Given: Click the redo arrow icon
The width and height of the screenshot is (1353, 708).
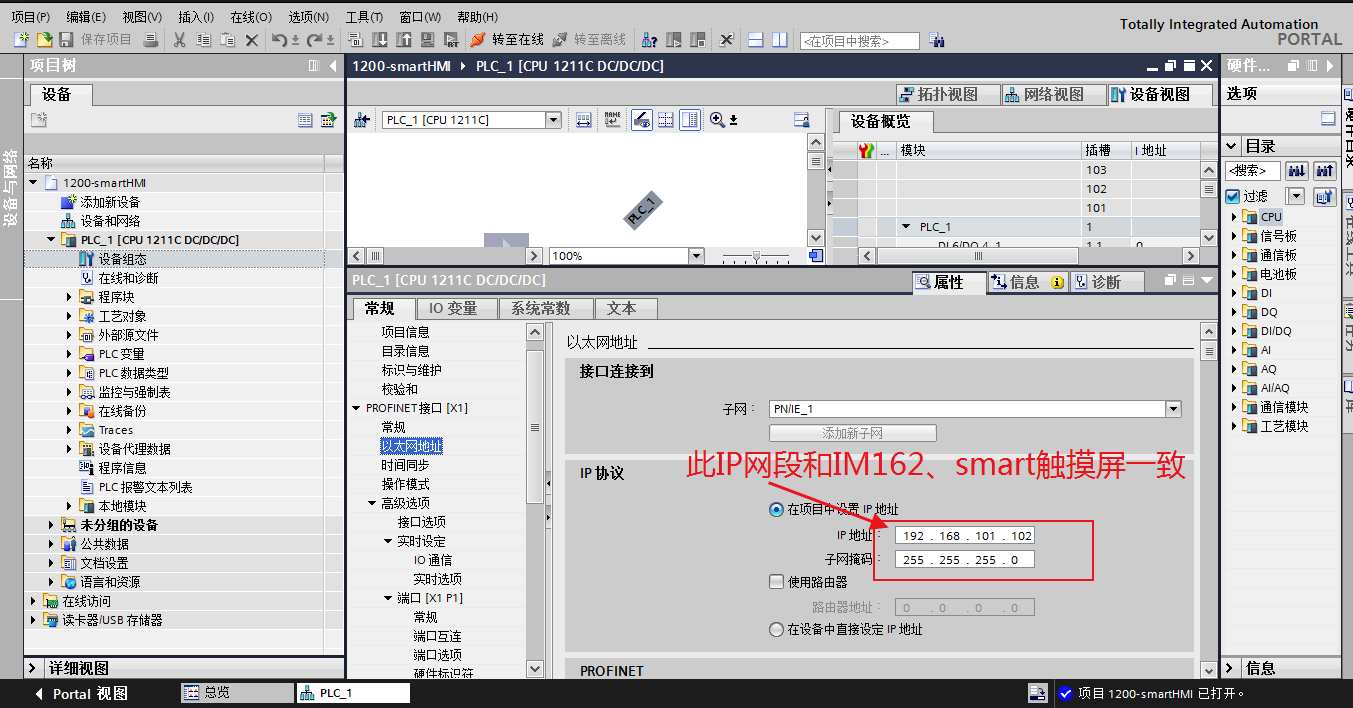Looking at the screenshot, I should [314, 40].
